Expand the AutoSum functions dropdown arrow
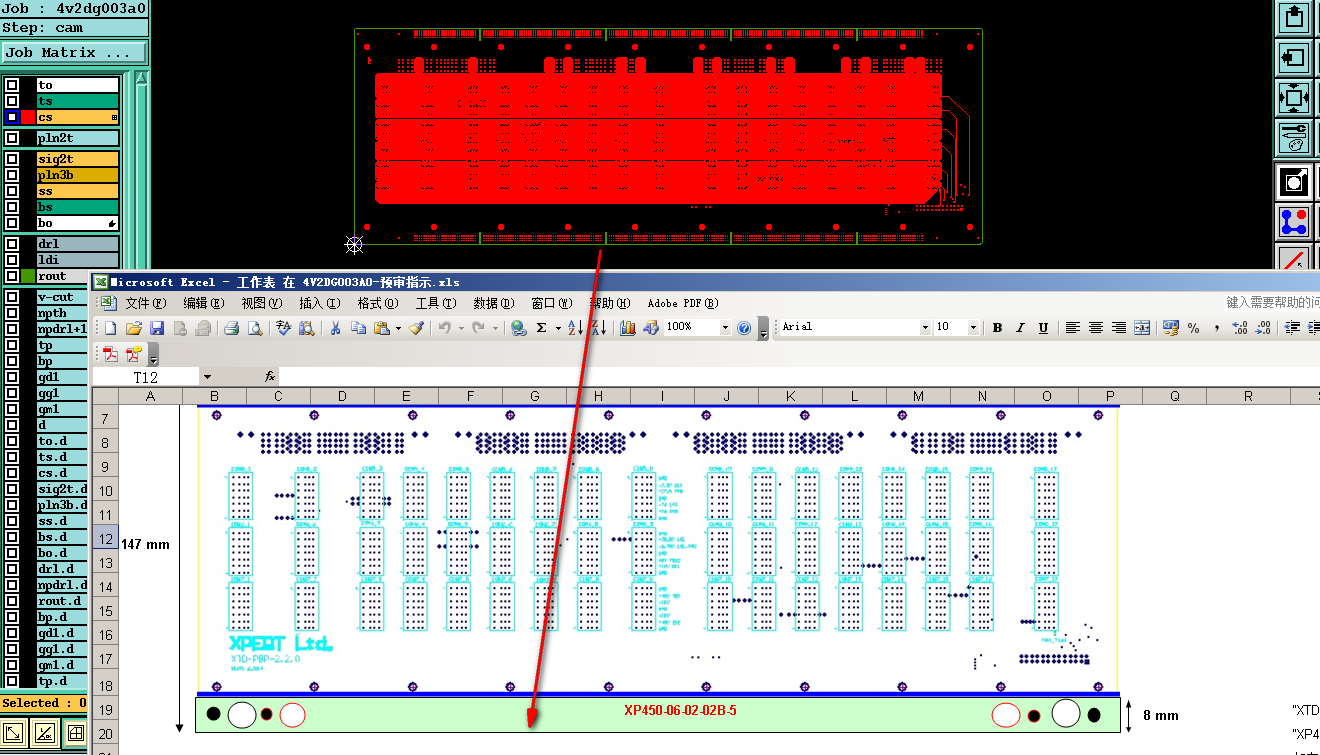 tap(558, 328)
